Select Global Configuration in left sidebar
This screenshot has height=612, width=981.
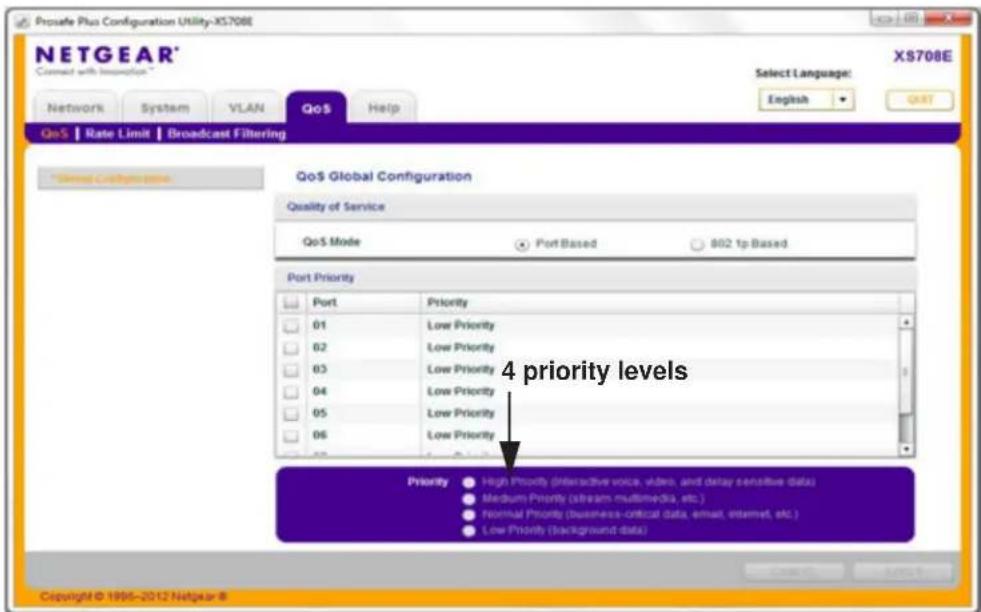pyautogui.click(x=150, y=178)
